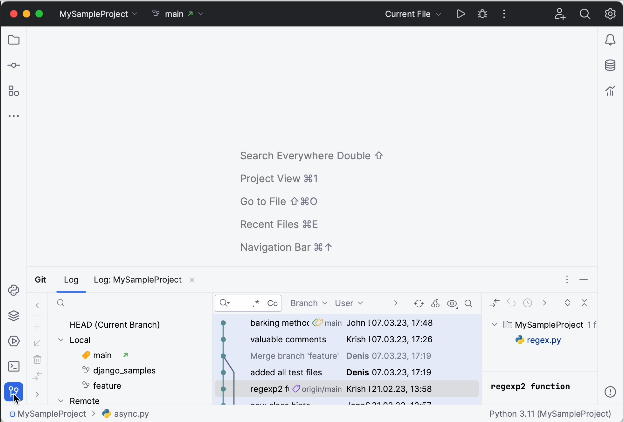
Task: Switch to Log: MySampleProject tab
Action: [x=138, y=280]
